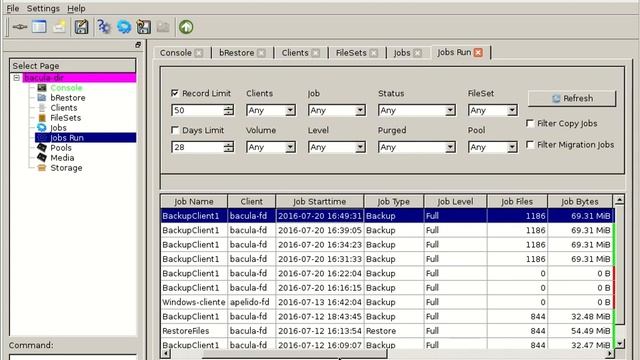
Task: Close the Console tab
Action: [199, 53]
